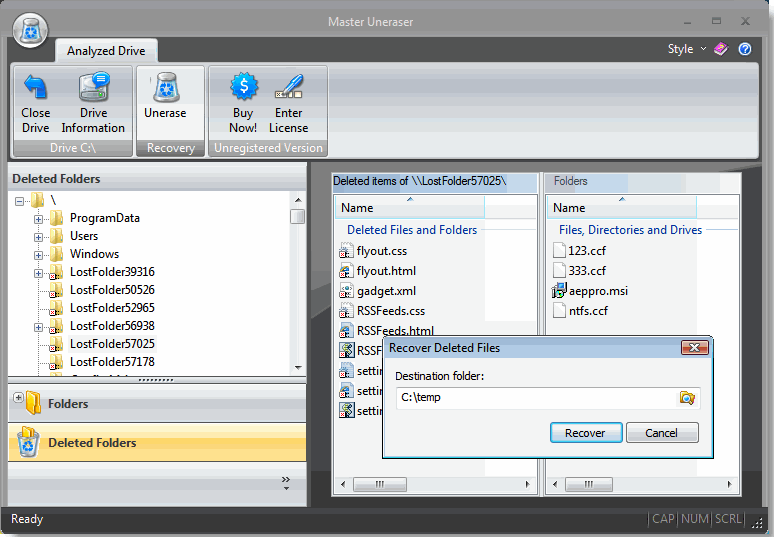The width and height of the screenshot is (774, 537).
Task: Click the LostFolder50526 folder icon
Action: 56,290
